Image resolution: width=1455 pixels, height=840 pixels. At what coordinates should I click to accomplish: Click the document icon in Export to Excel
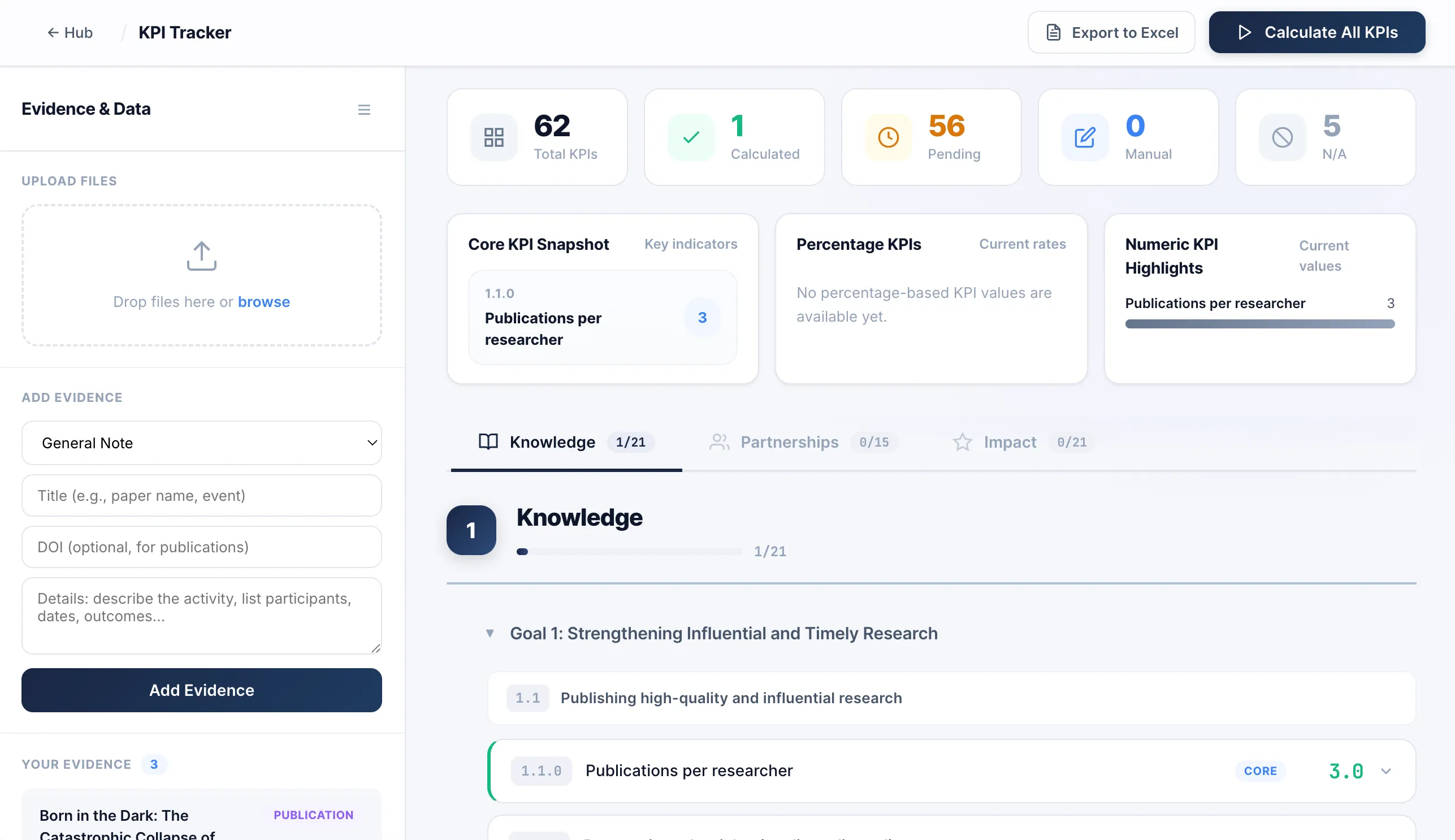(1054, 33)
